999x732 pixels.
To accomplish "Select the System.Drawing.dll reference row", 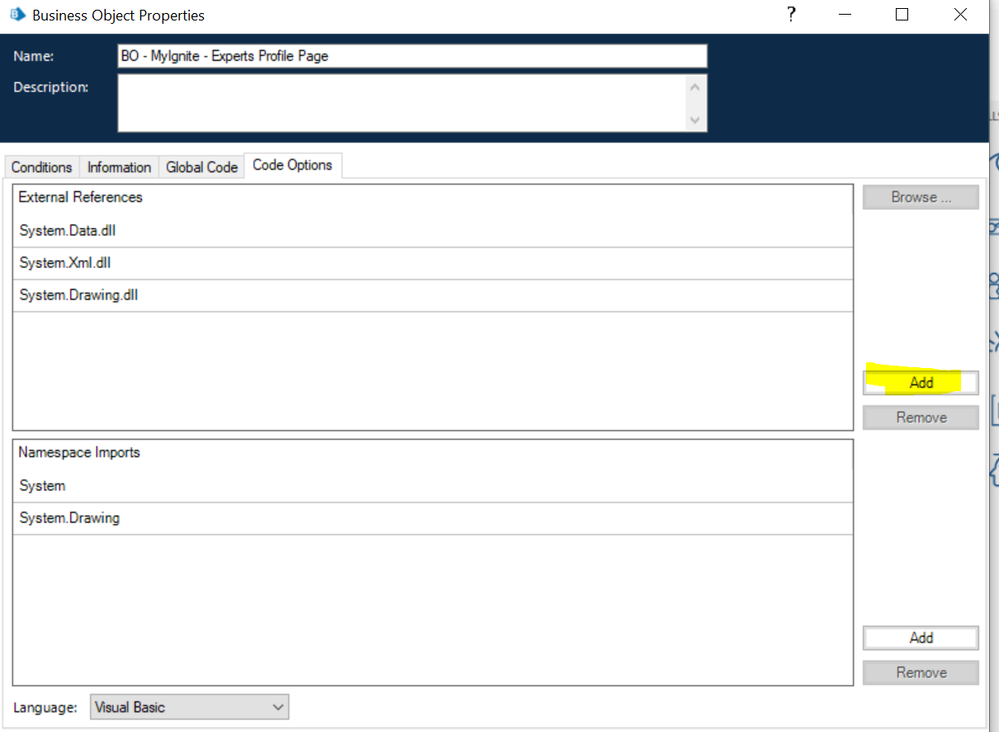I will (433, 295).
